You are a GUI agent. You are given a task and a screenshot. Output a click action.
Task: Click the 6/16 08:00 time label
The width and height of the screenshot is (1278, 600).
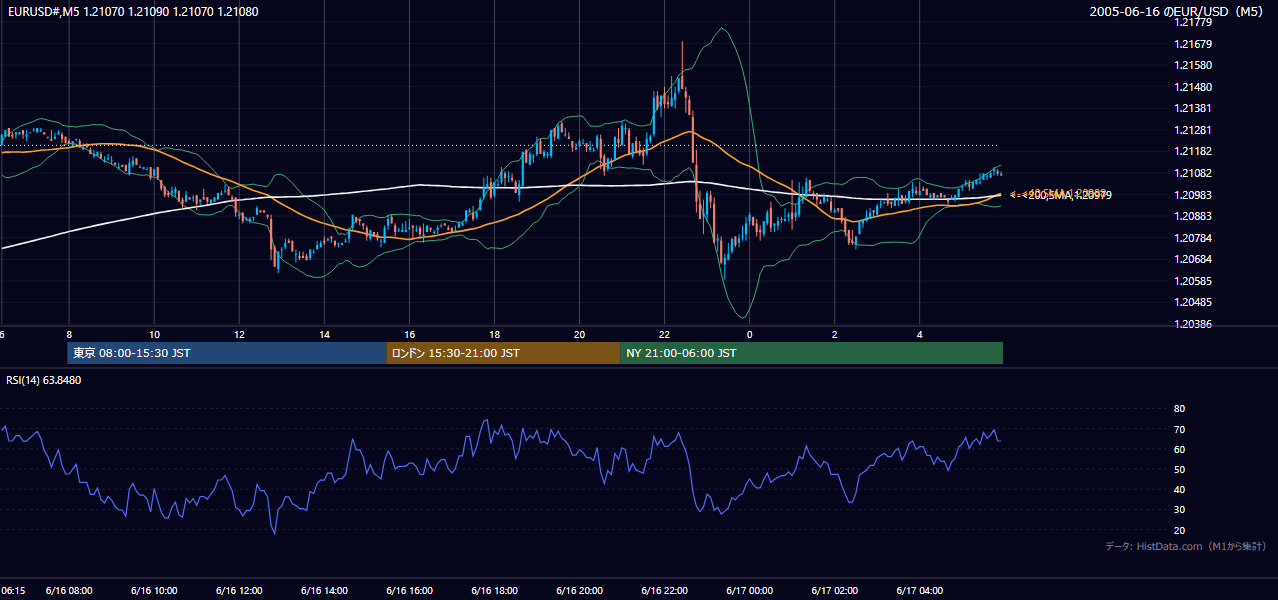[69, 590]
